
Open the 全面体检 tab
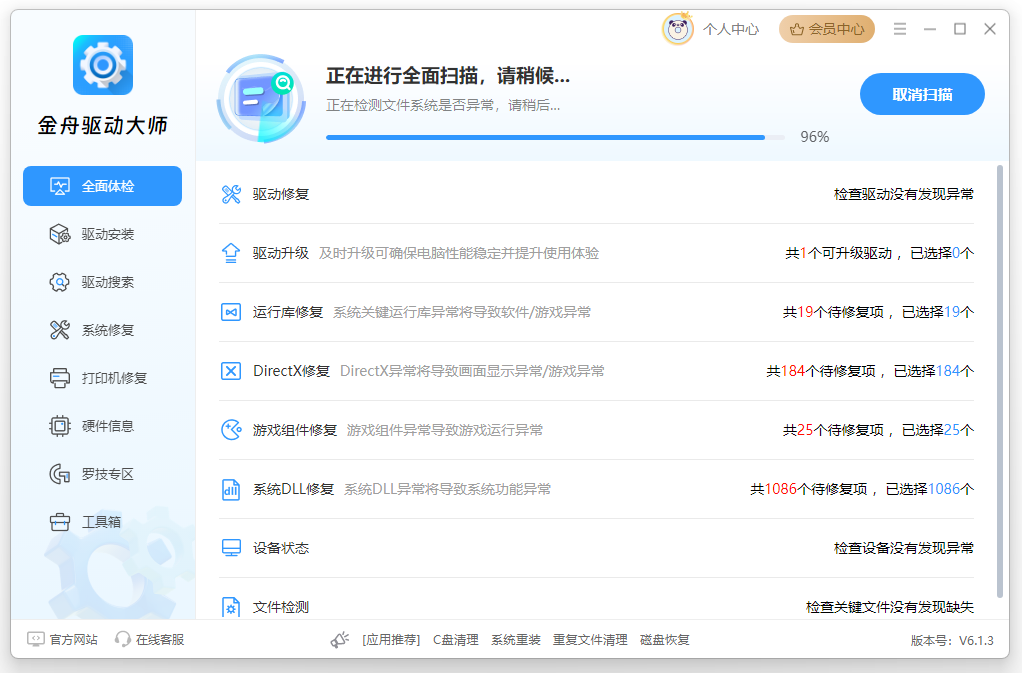[x=102, y=186]
